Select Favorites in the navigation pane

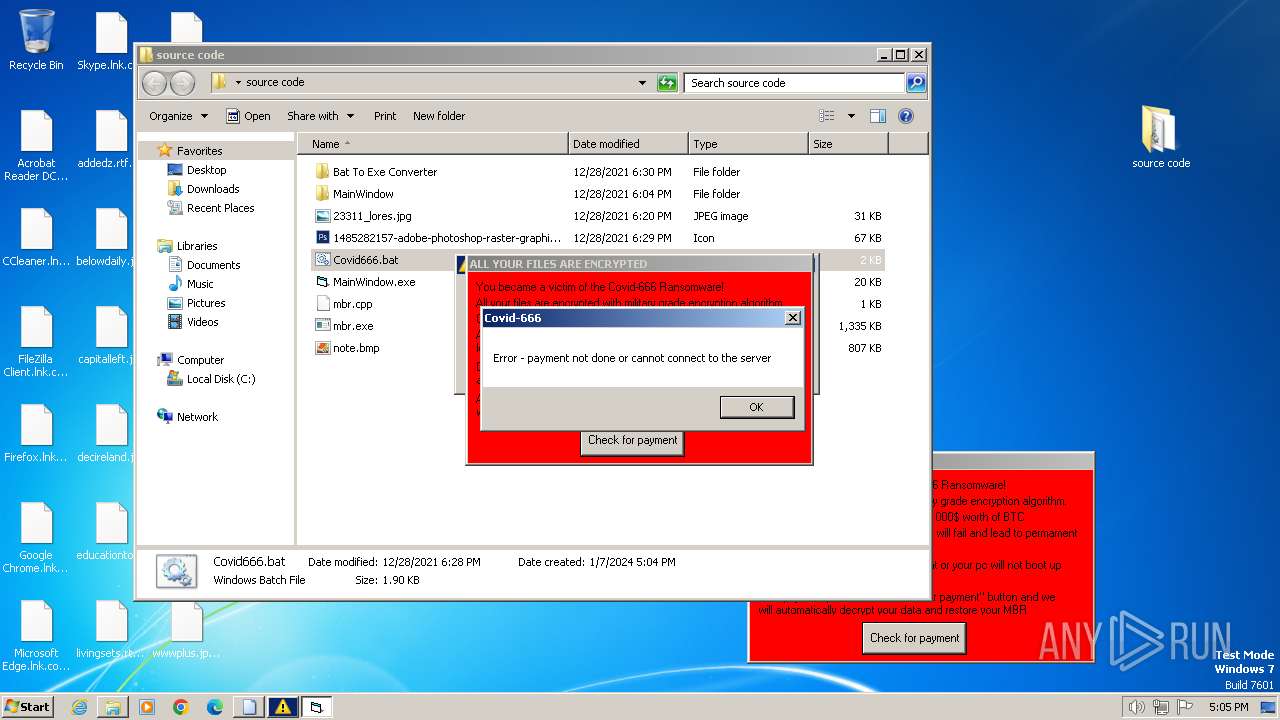point(199,151)
